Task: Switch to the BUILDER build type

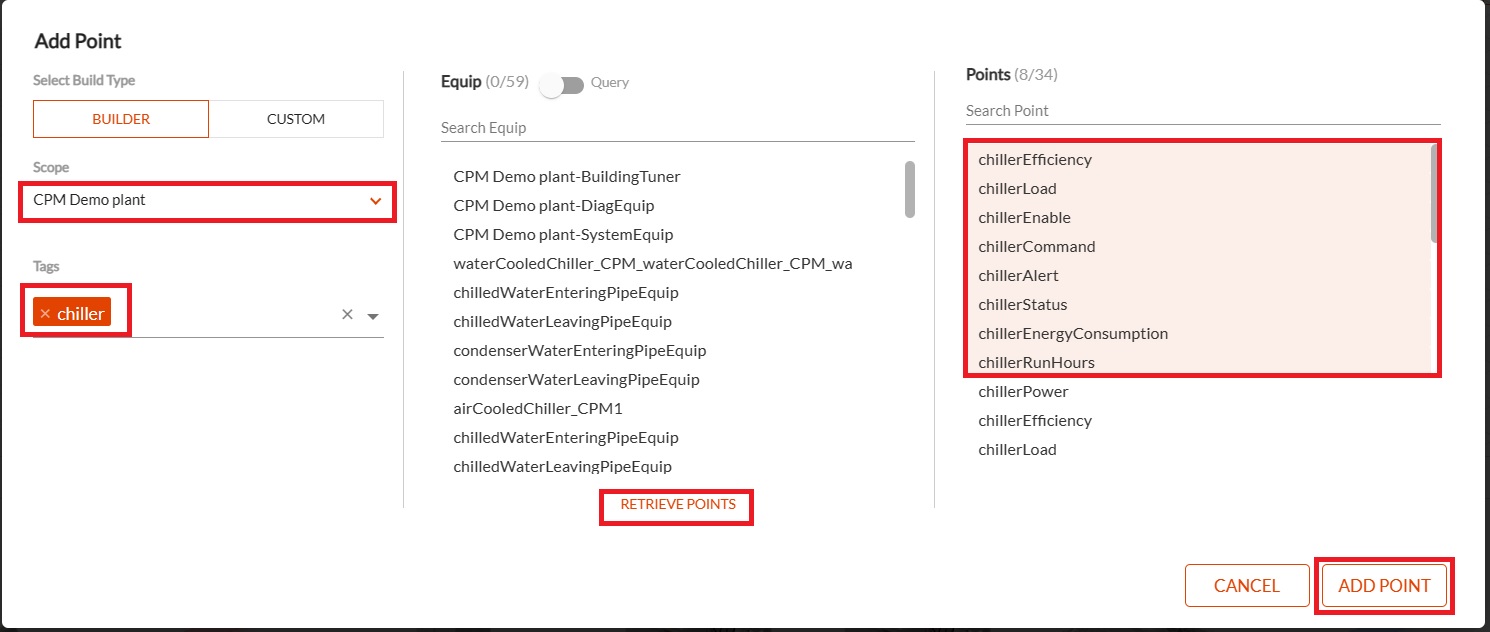Action: click(121, 119)
